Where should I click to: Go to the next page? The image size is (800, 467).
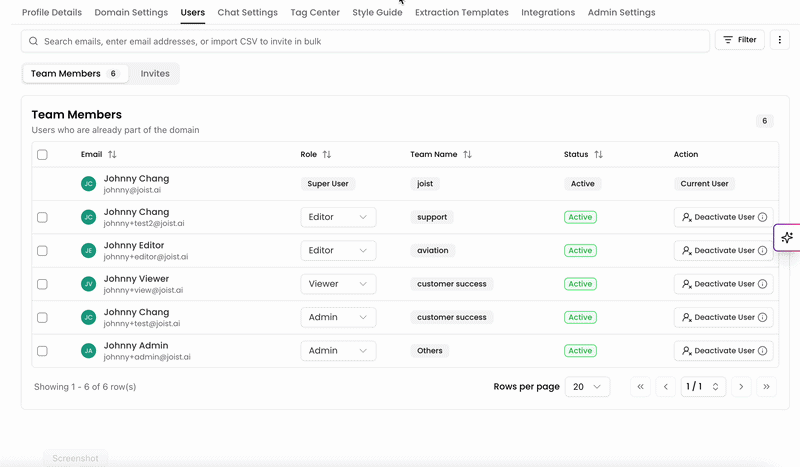click(741, 387)
